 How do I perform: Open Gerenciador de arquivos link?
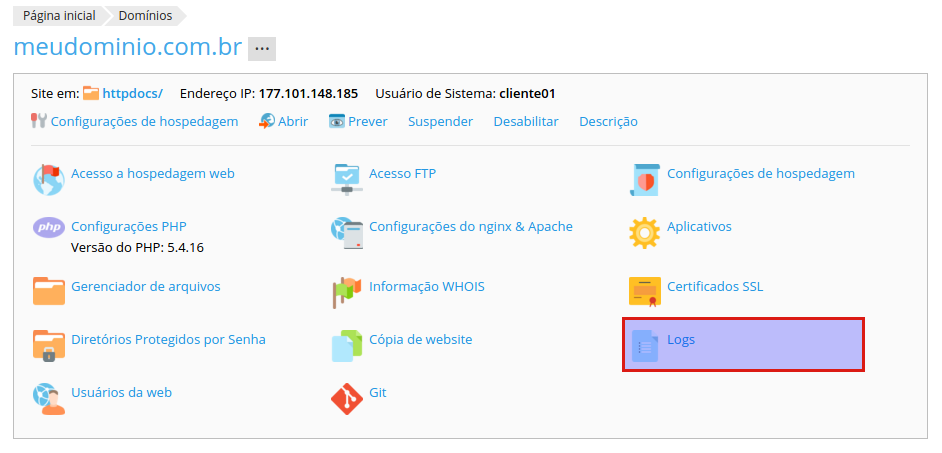click(145, 286)
